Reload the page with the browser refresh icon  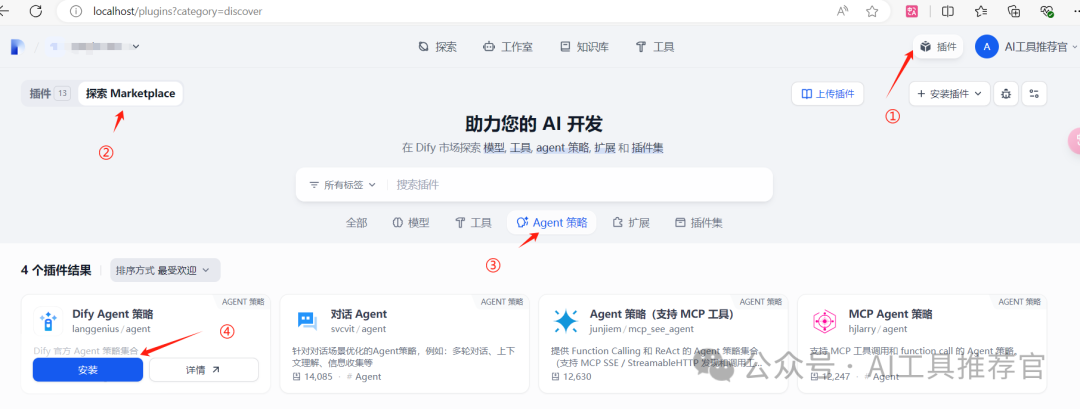click(x=37, y=11)
